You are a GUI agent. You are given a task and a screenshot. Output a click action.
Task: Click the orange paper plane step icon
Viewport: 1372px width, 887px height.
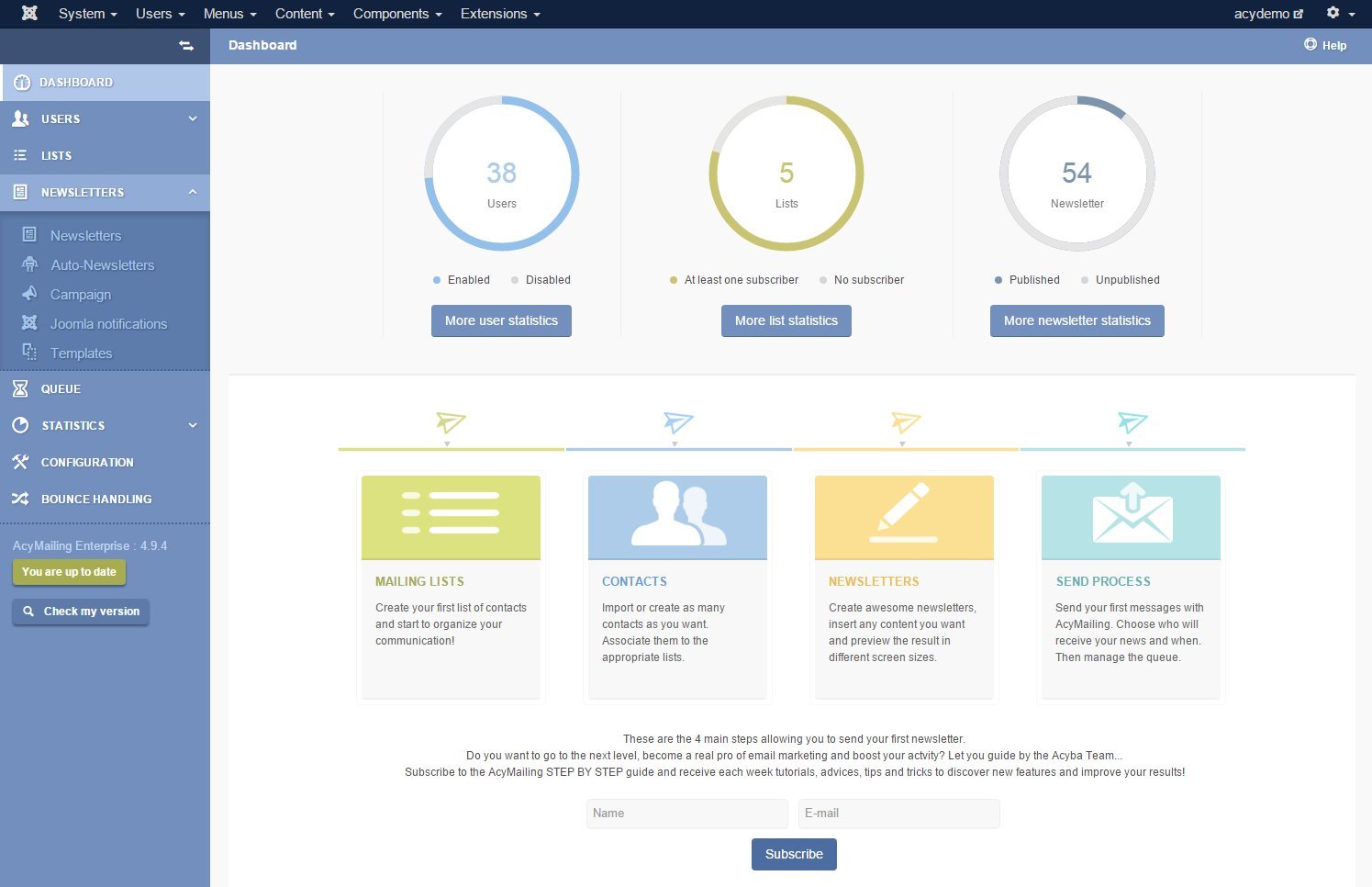coord(906,422)
